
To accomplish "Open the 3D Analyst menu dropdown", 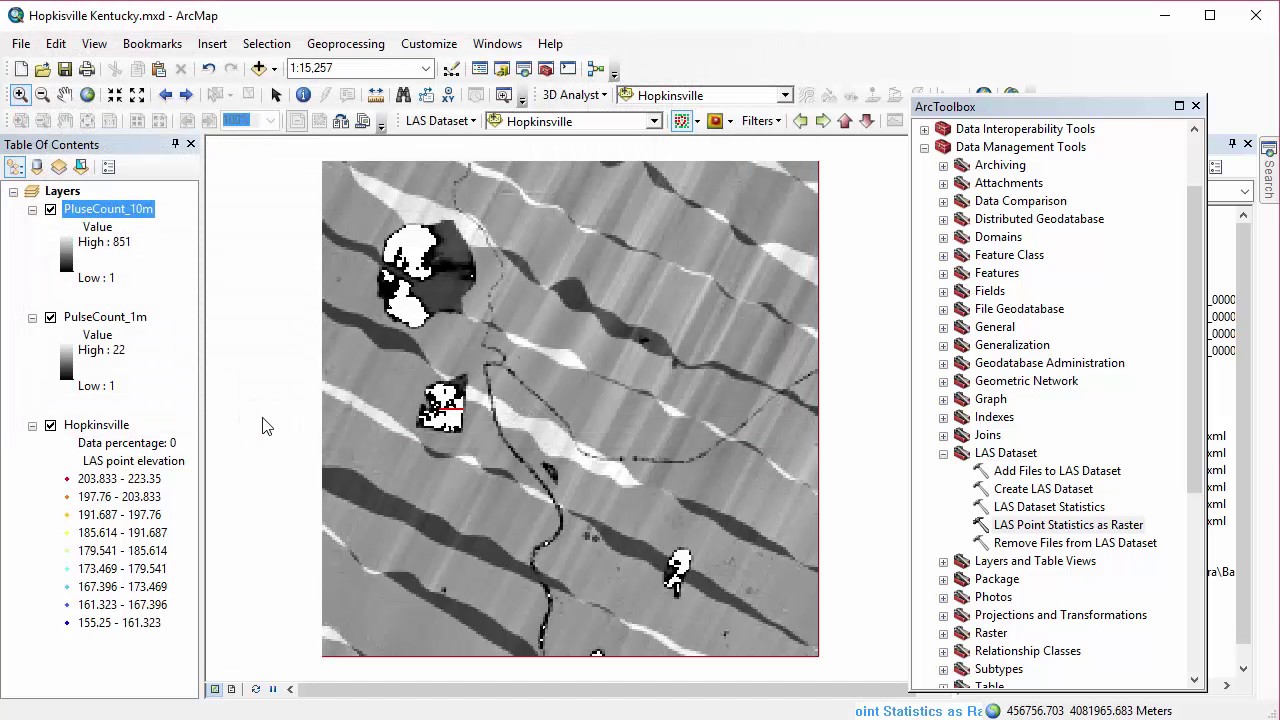I will (x=575, y=95).
